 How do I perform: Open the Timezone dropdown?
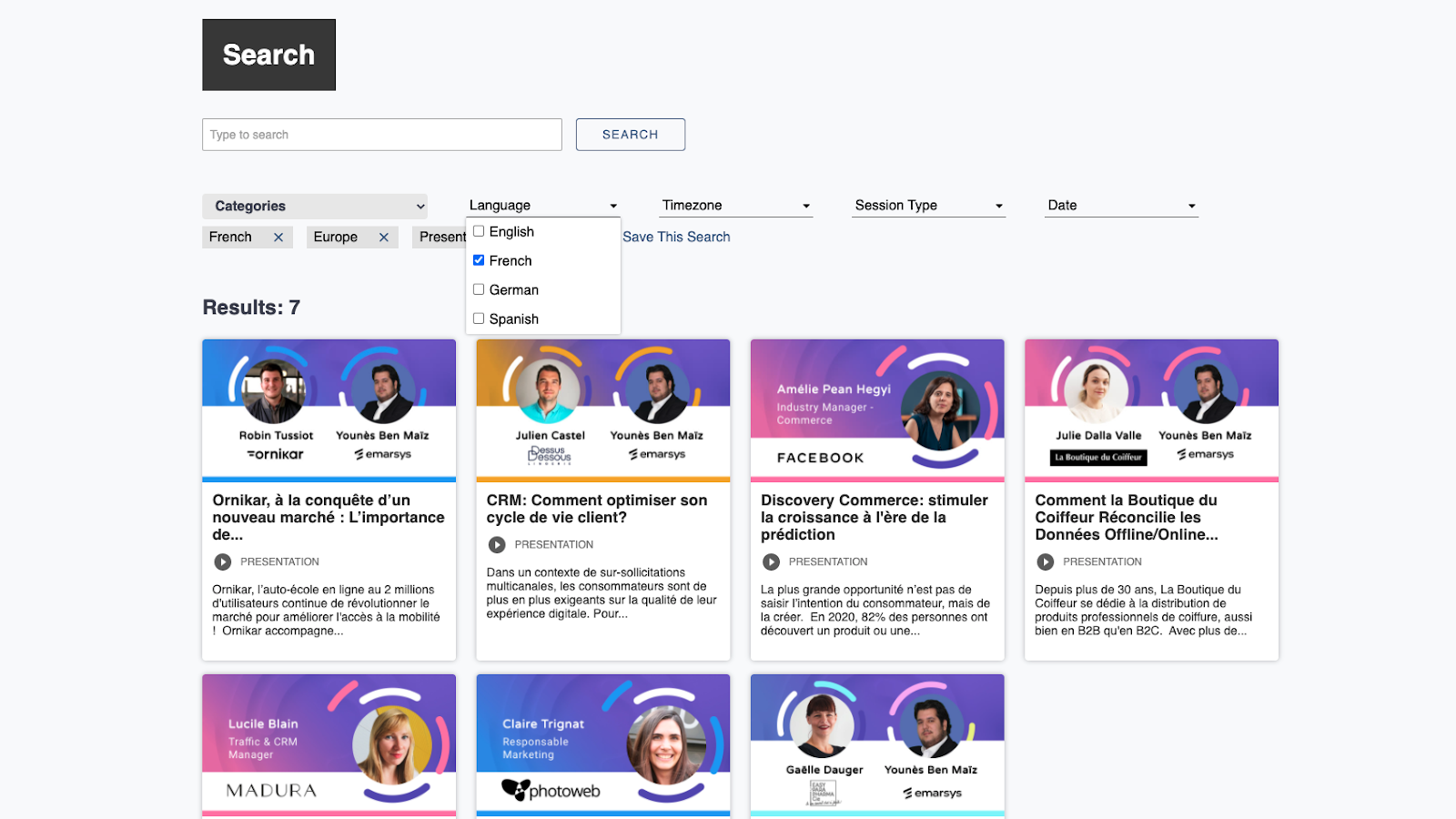pos(736,206)
